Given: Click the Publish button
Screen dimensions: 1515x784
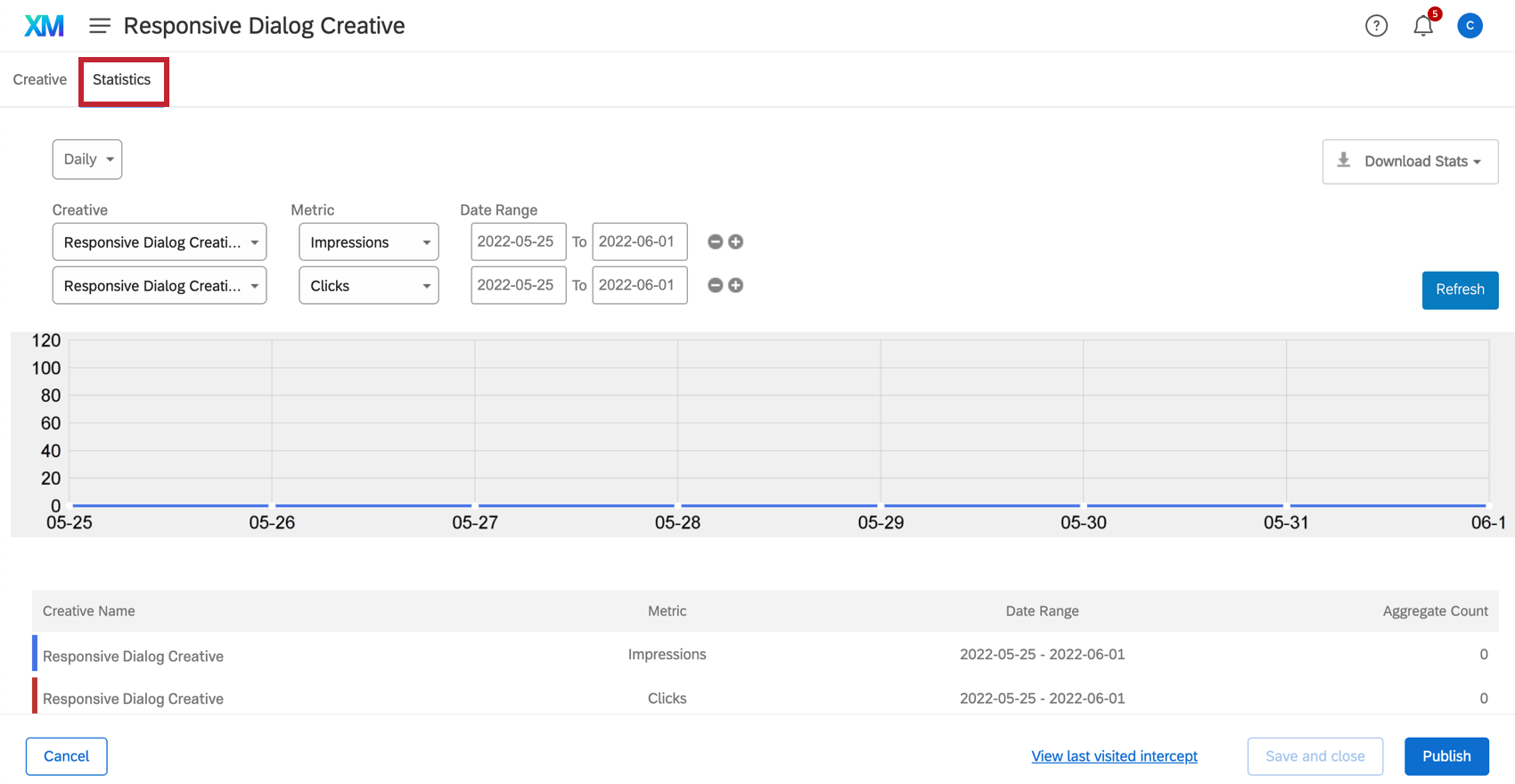Looking at the screenshot, I should click(1446, 756).
